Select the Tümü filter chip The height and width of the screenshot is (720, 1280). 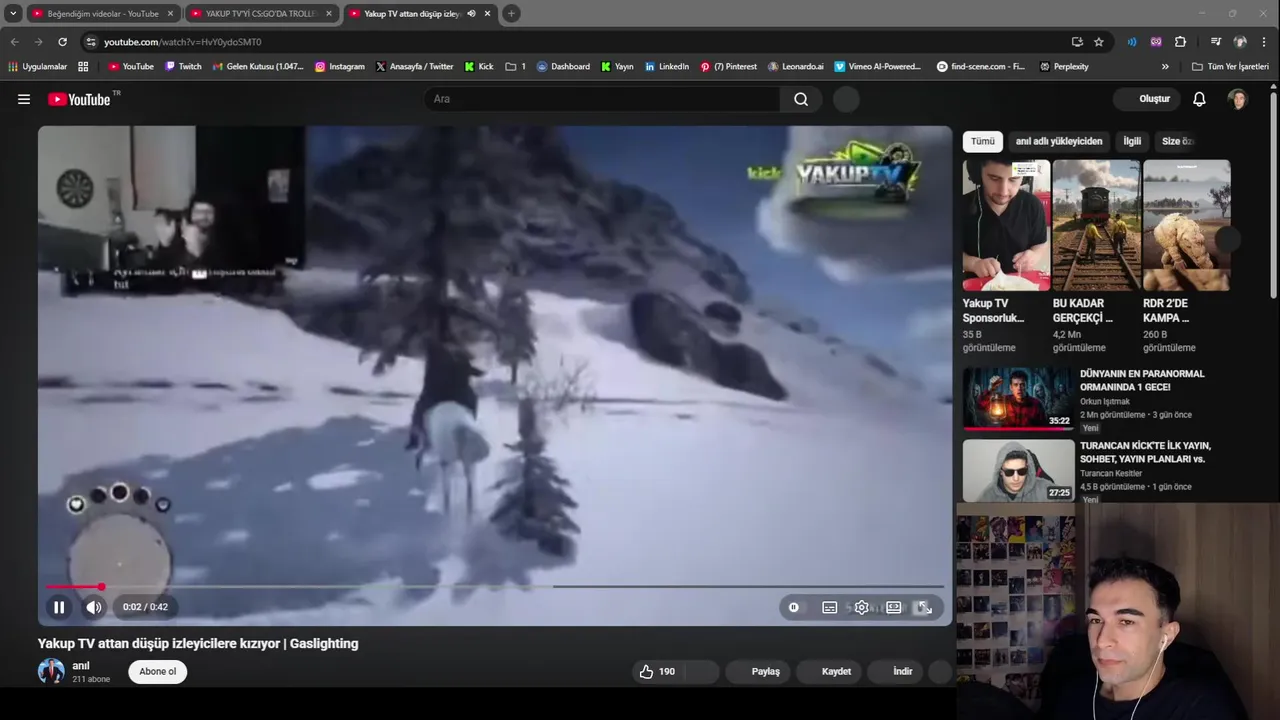pyautogui.click(x=983, y=141)
